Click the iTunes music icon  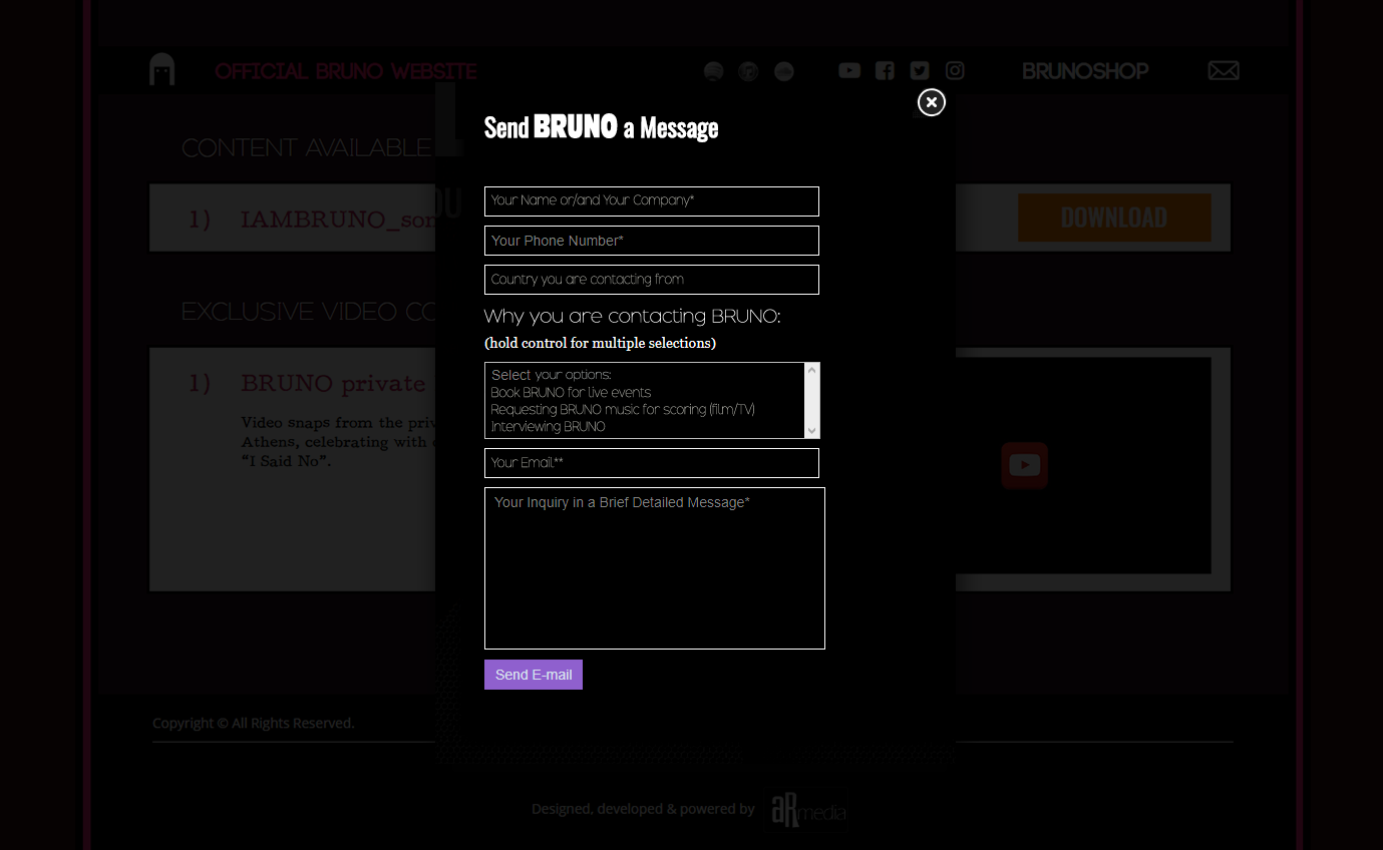(x=748, y=70)
